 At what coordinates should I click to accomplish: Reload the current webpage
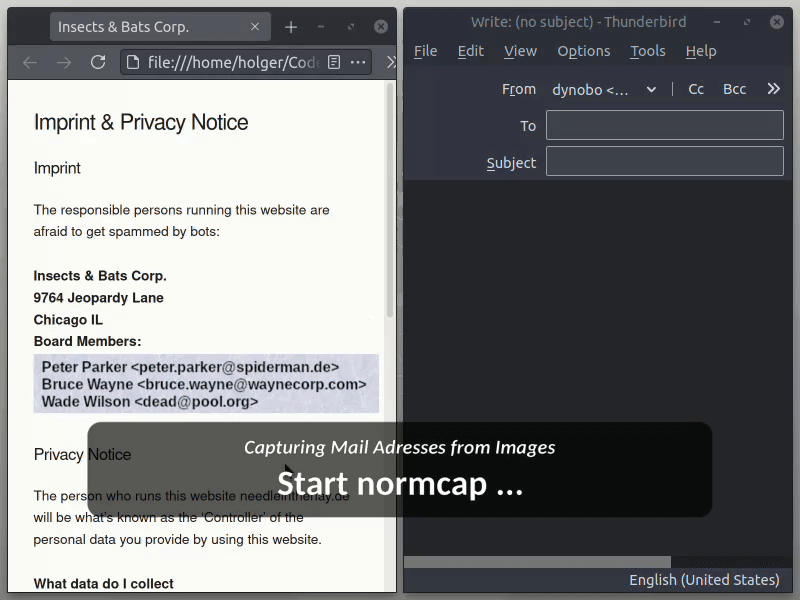(x=97, y=62)
